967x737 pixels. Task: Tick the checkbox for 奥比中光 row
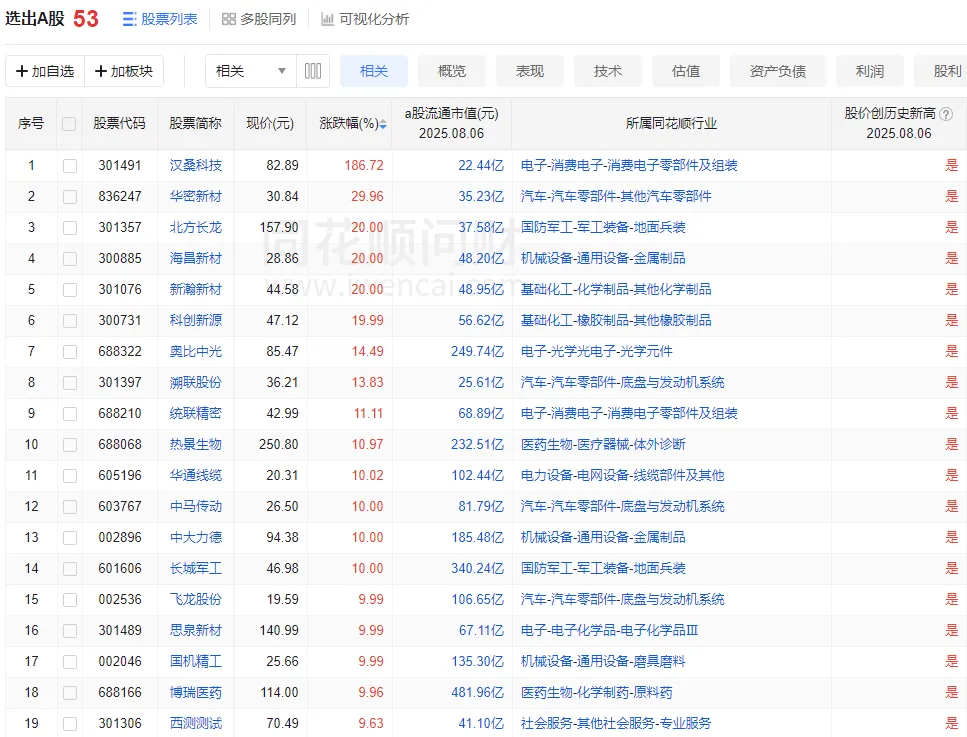(69, 352)
